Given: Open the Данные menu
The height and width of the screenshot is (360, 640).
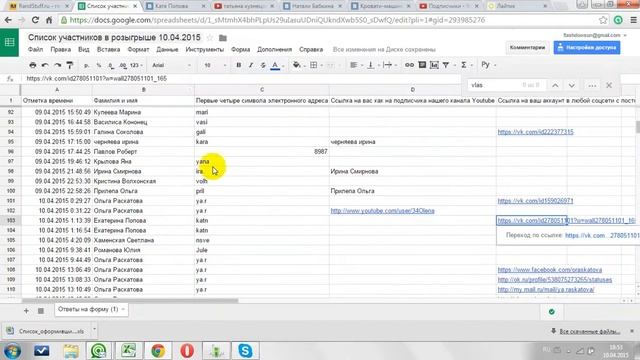Looking at the screenshot, I should tap(167, 49).
